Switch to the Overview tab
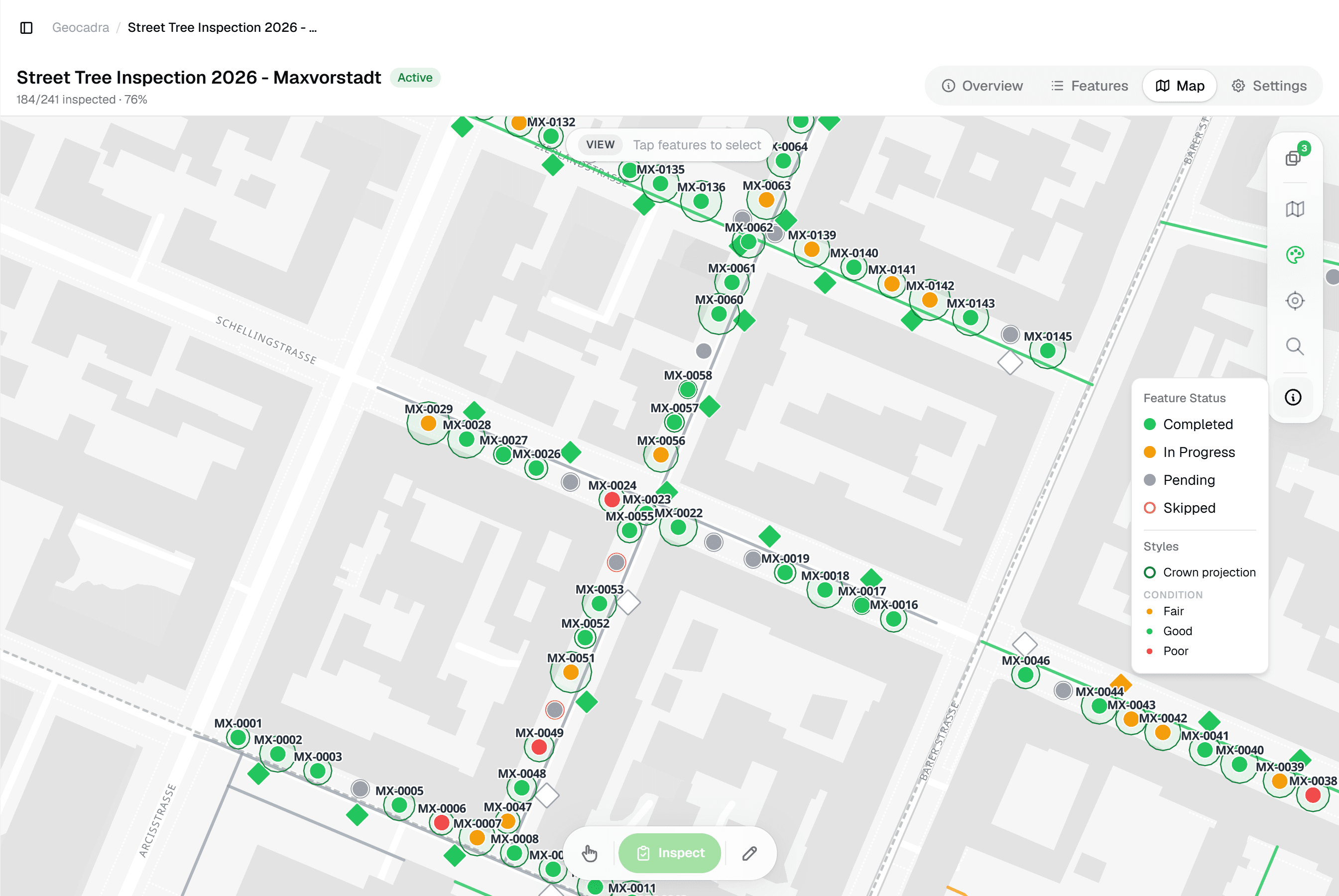This screenshot has height=896, width=1339. 982,86
